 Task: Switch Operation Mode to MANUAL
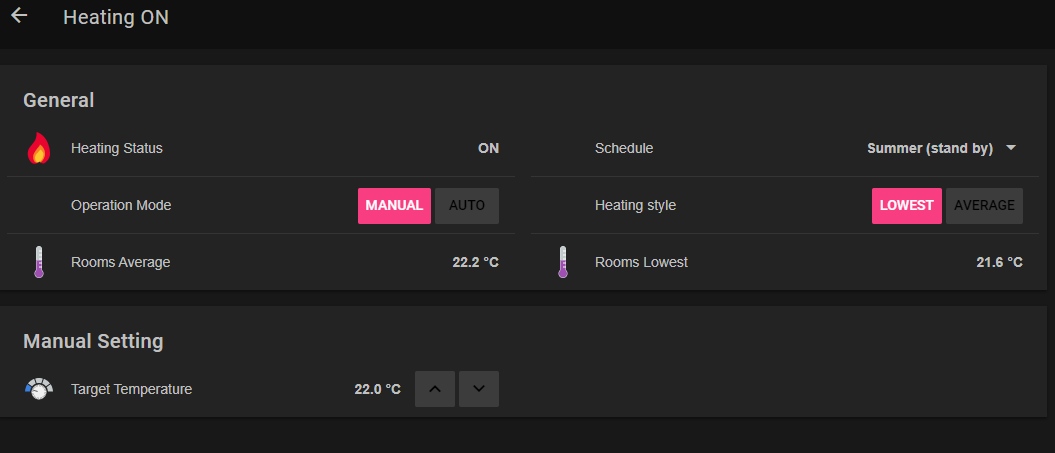[x=394, y=206]
